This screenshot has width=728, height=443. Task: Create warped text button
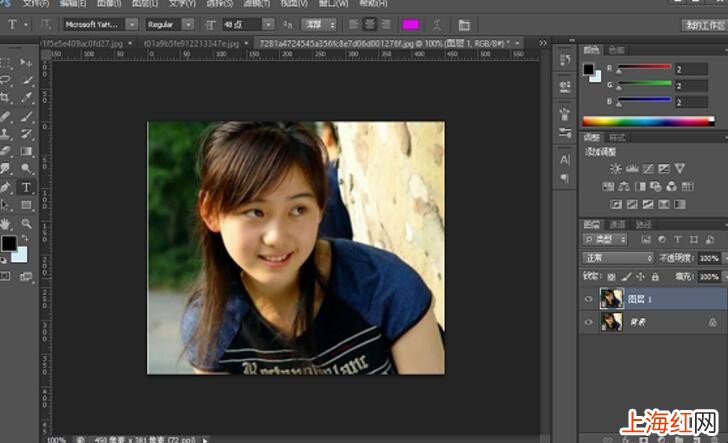click(437, 25)
